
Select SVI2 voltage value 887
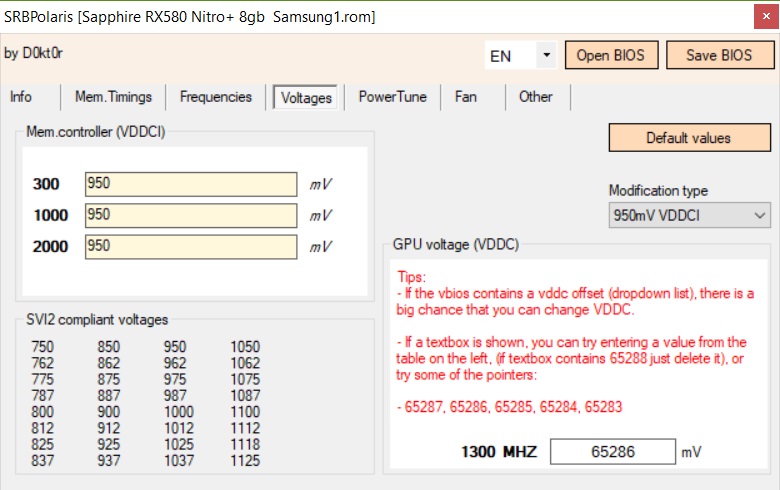[x=108, y=395]
